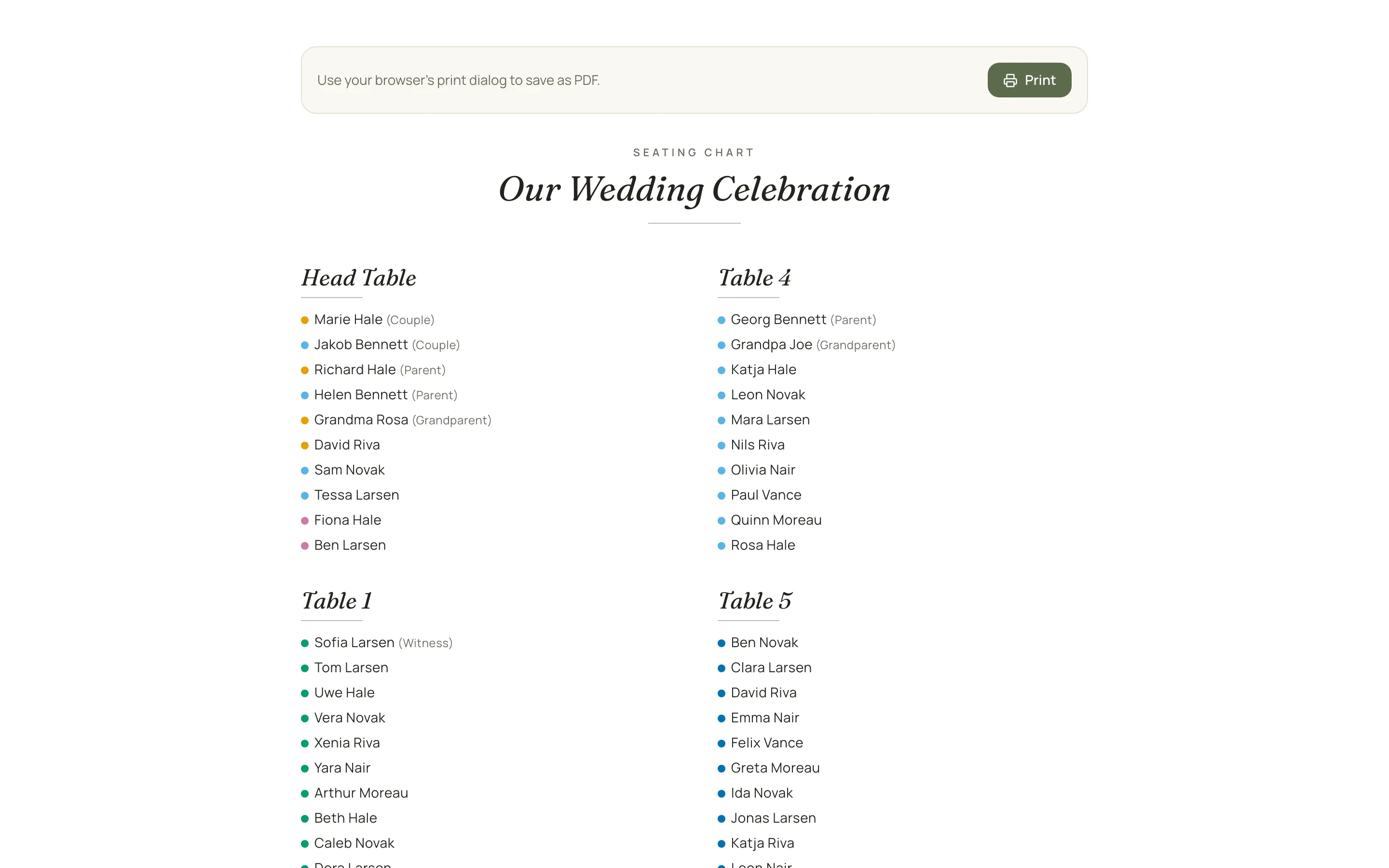Click 'Greta Moreau' guest name

pyautogui.click(x=775, y=768)
